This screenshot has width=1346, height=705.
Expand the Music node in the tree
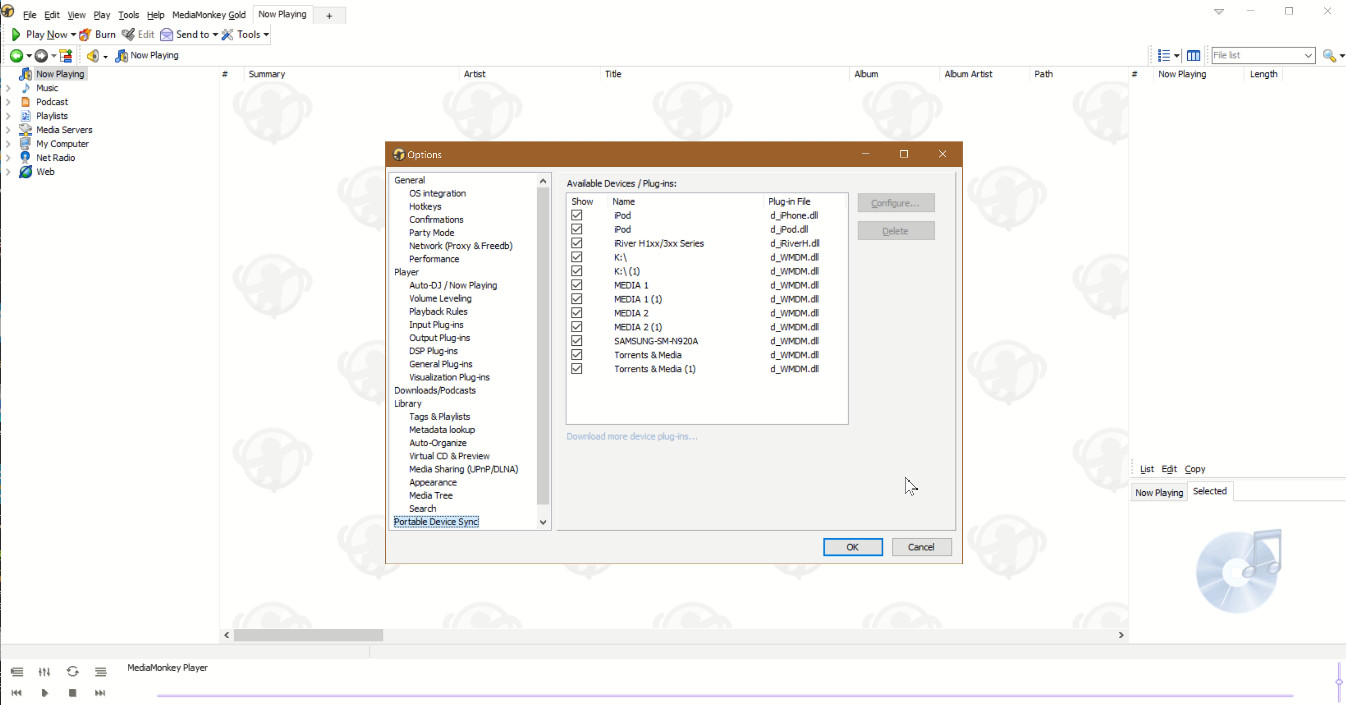[8, 88]
